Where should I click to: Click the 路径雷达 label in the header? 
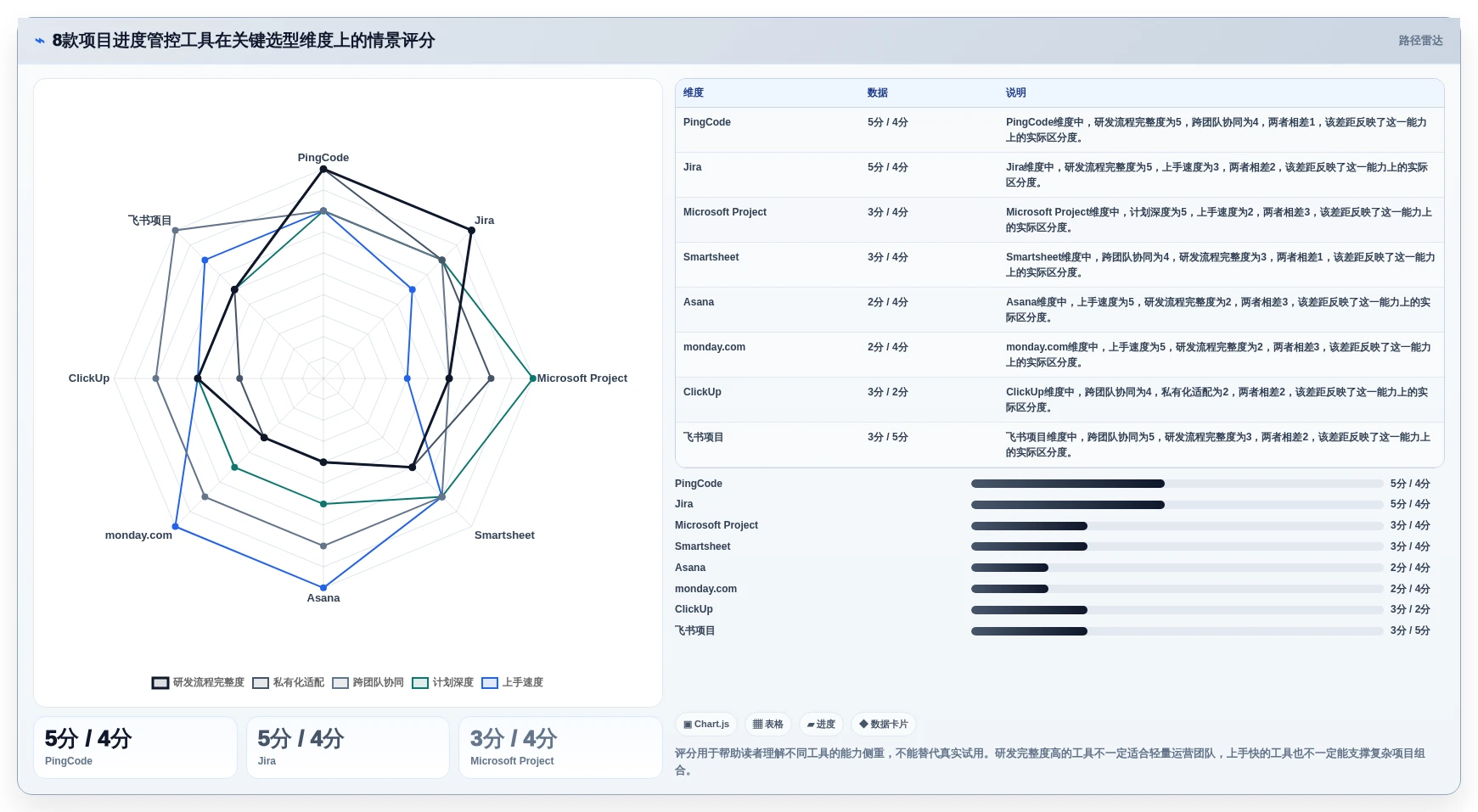pyautogui.click(x=1420, y=41)
